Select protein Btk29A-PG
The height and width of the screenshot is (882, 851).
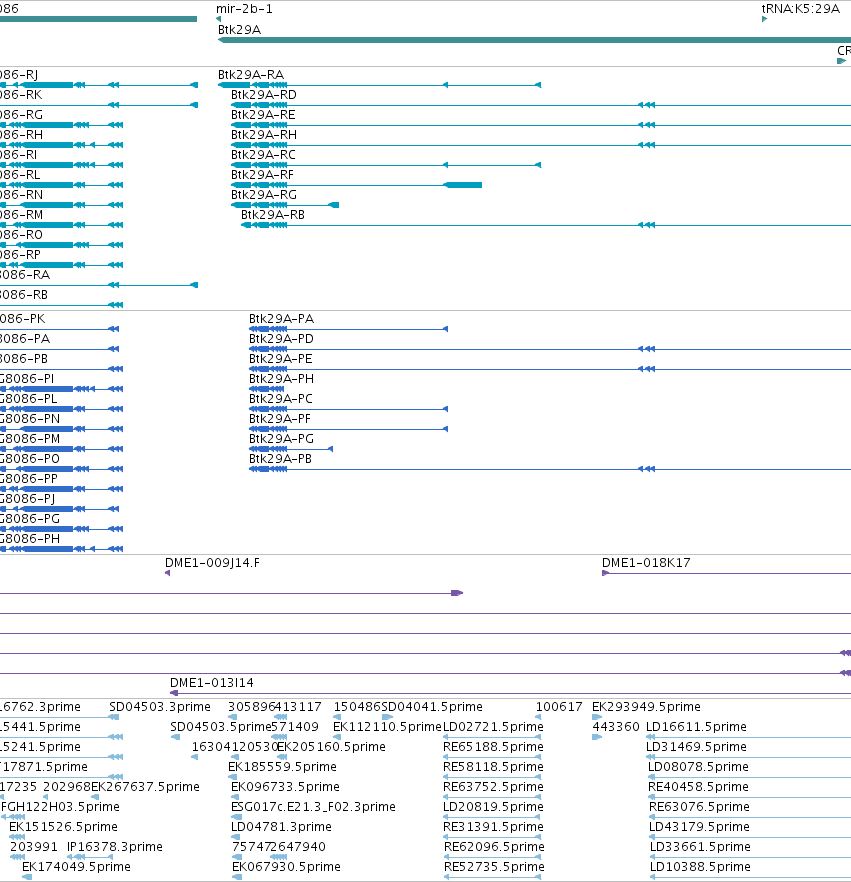[x=291, y=449]
